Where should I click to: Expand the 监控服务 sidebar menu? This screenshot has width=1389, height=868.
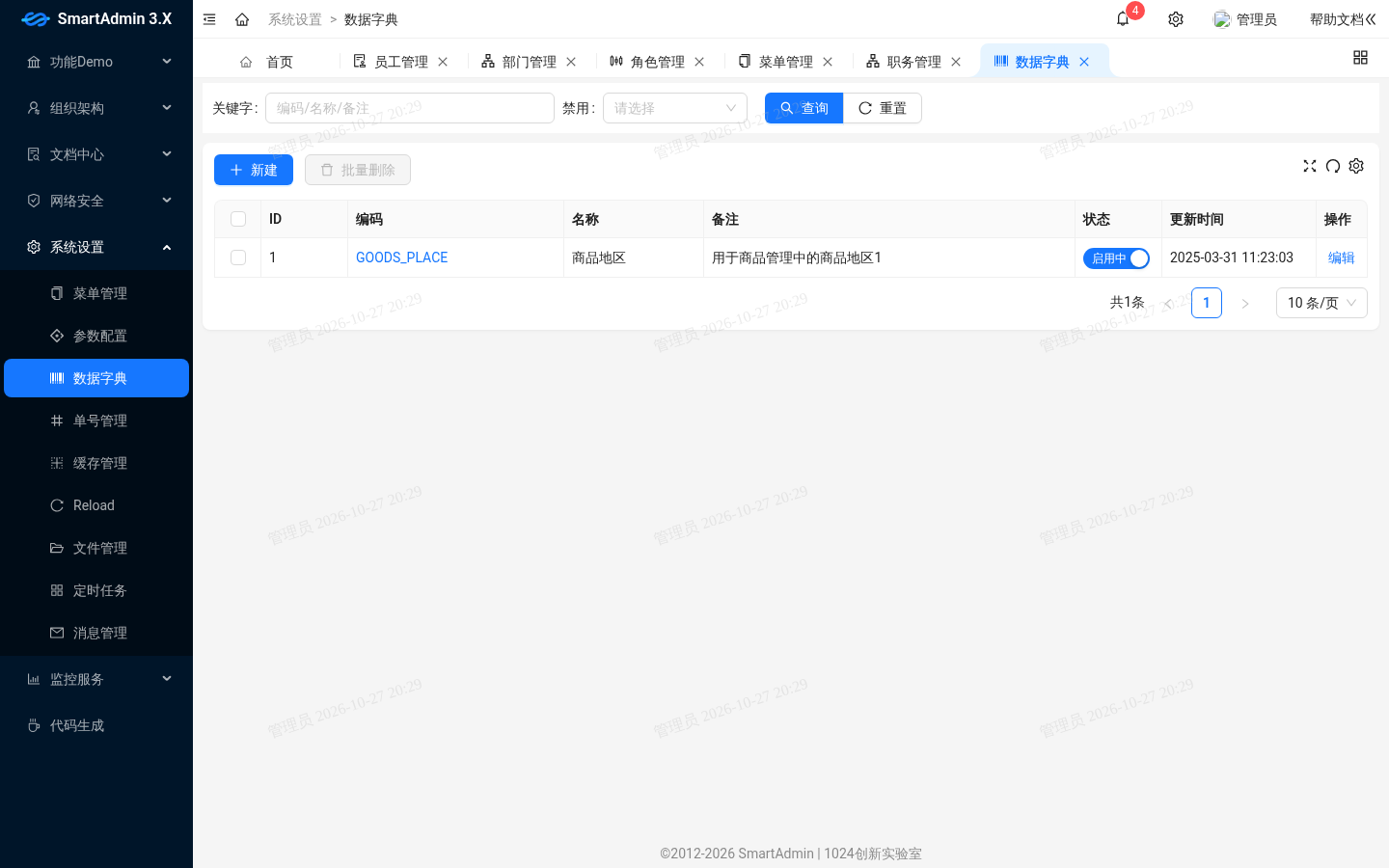[96, 679]
